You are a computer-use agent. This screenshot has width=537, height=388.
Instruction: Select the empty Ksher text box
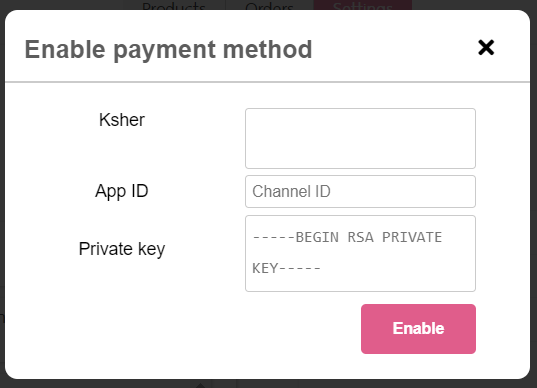pos(360,138)
